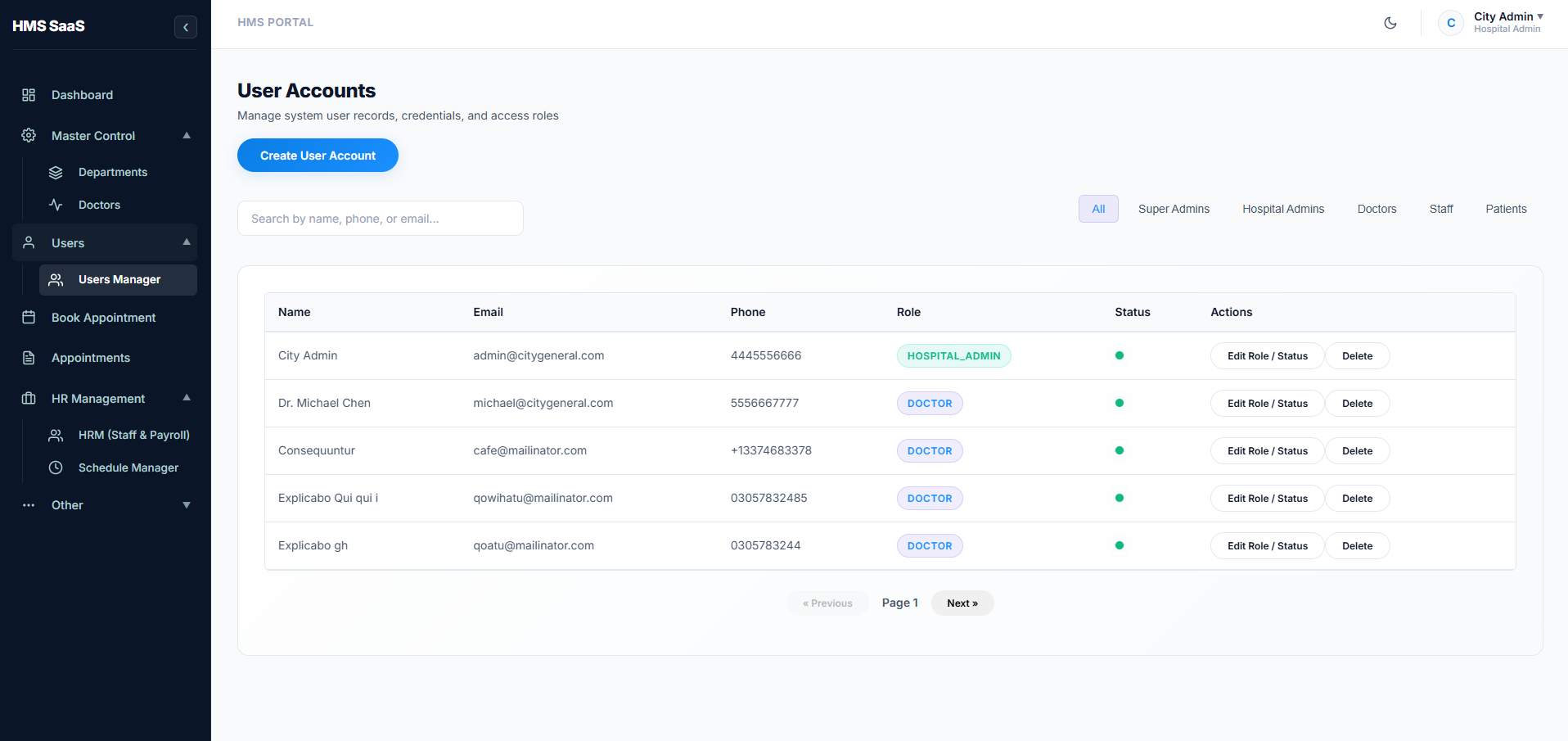The image size is (1568, 741).
Task: Click the HRM Staff & Payroll people icon
Action: pyautogui.click(x=56, y=435)
